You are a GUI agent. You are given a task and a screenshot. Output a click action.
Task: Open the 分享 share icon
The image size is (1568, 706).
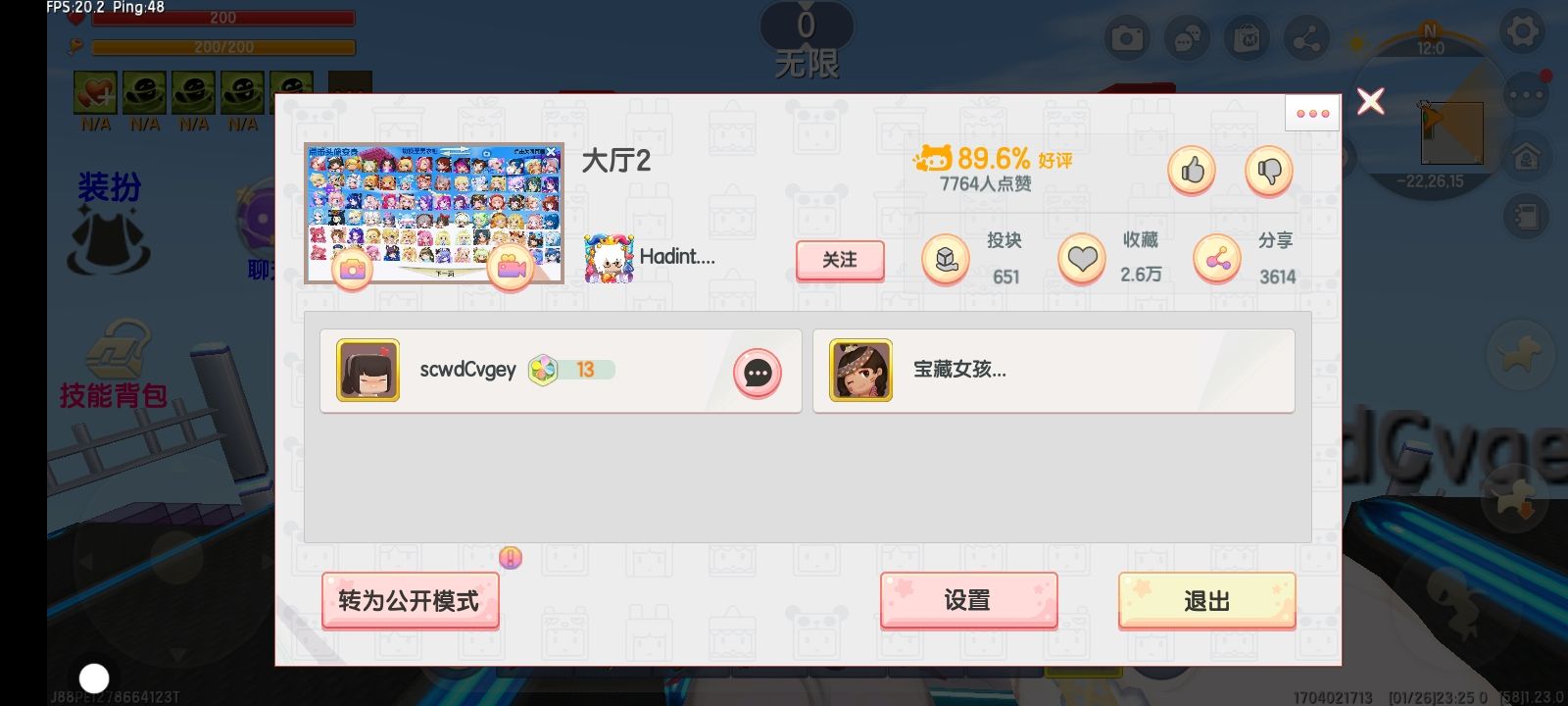[x=1217, y=260]
